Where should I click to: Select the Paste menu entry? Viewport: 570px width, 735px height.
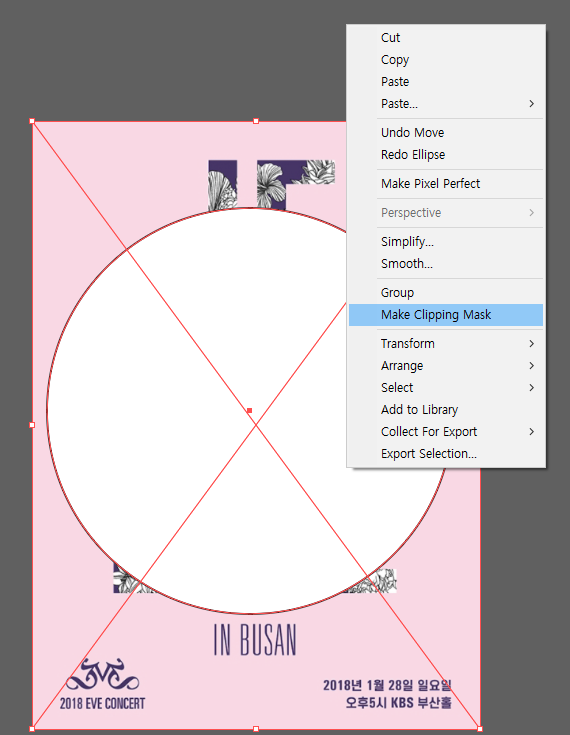click(x=446, y=82)
